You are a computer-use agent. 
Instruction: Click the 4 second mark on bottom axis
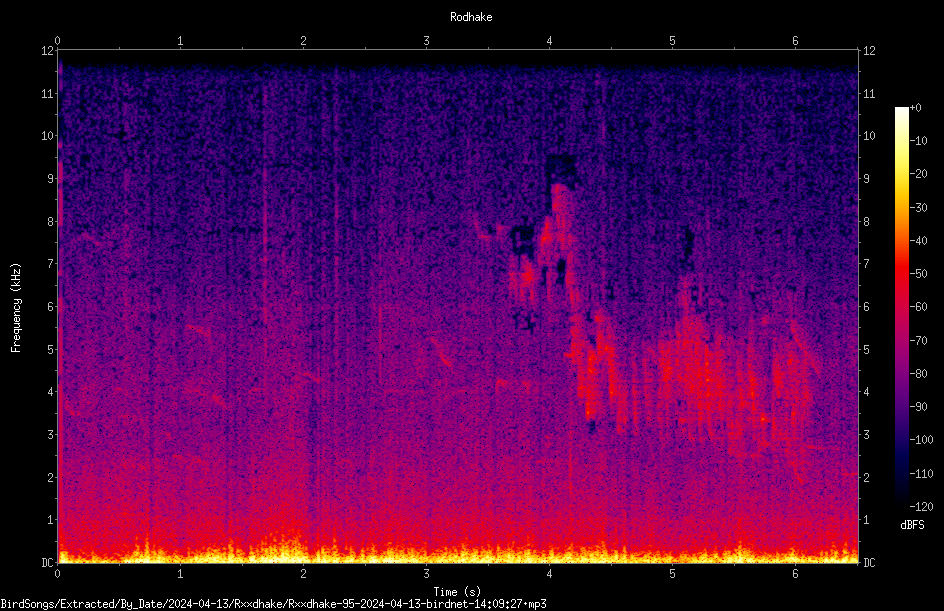tap(549, 574)
